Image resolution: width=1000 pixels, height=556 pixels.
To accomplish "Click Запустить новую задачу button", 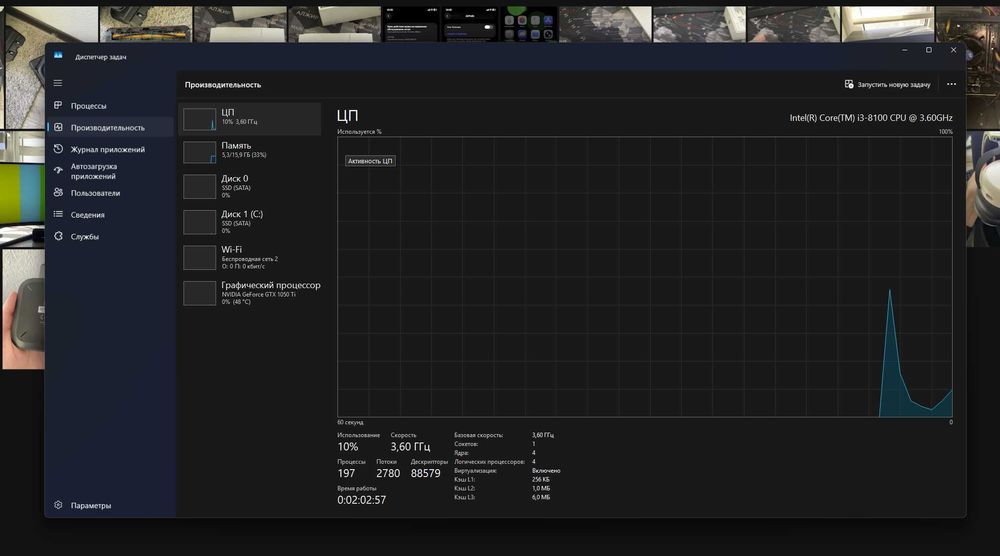I will pos(887,85).
